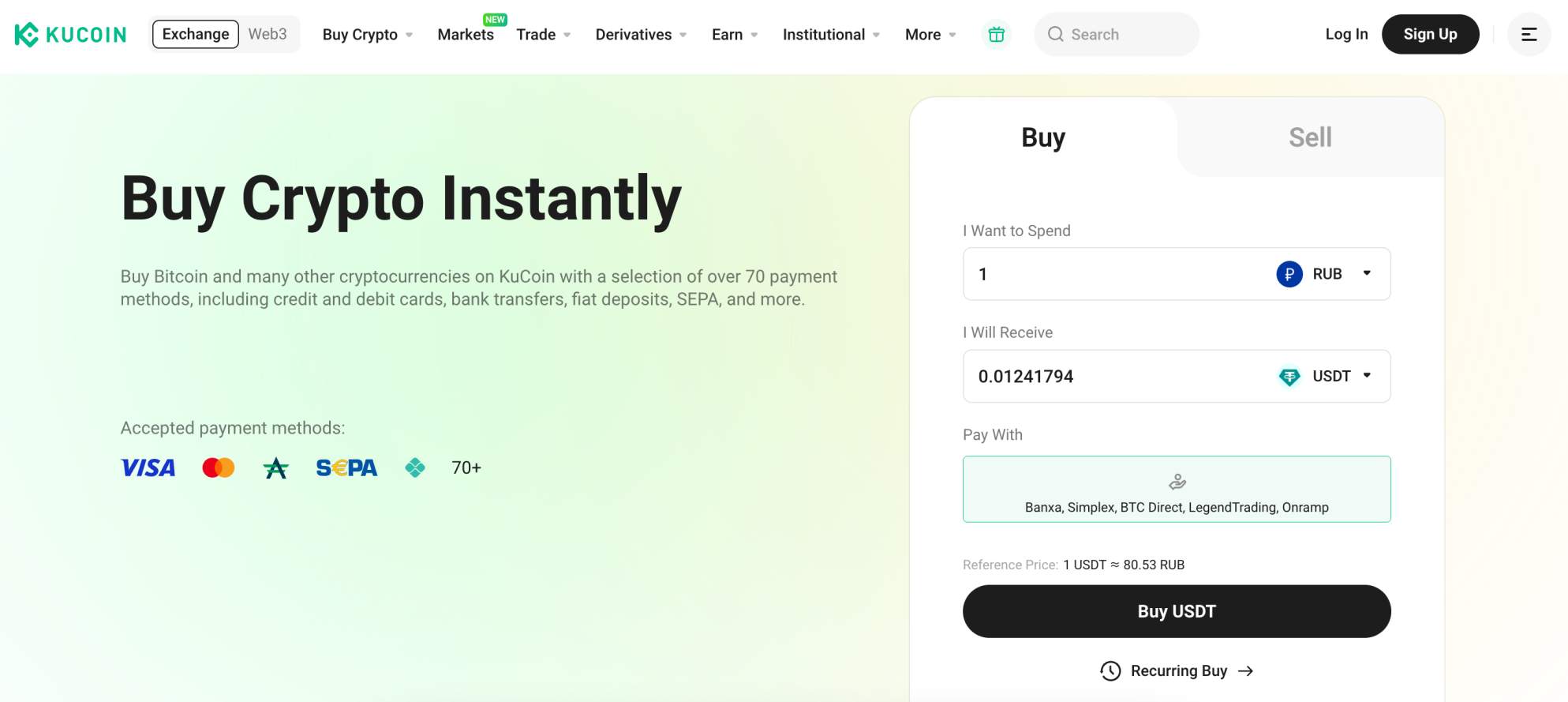Click the SEPA payment method icon
Image resolution: width=1568 pixels, height=702 pixels.
click(346, 467)
